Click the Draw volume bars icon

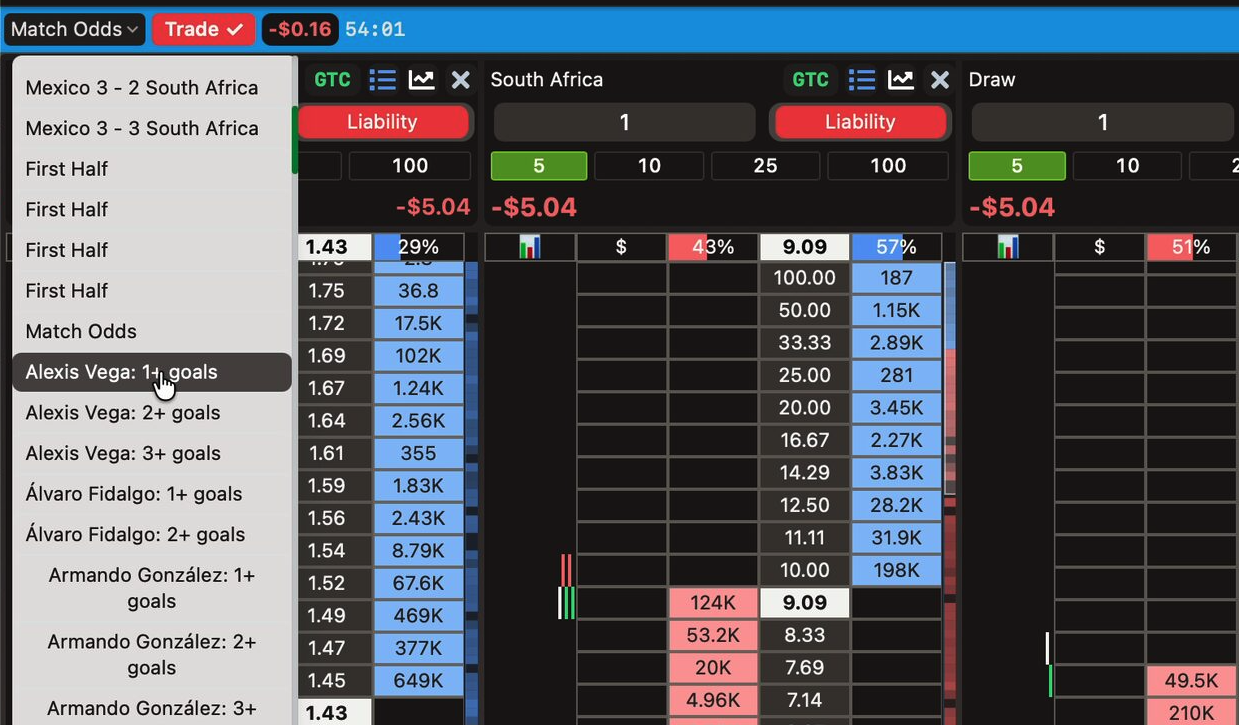(x=1008, y=247)
